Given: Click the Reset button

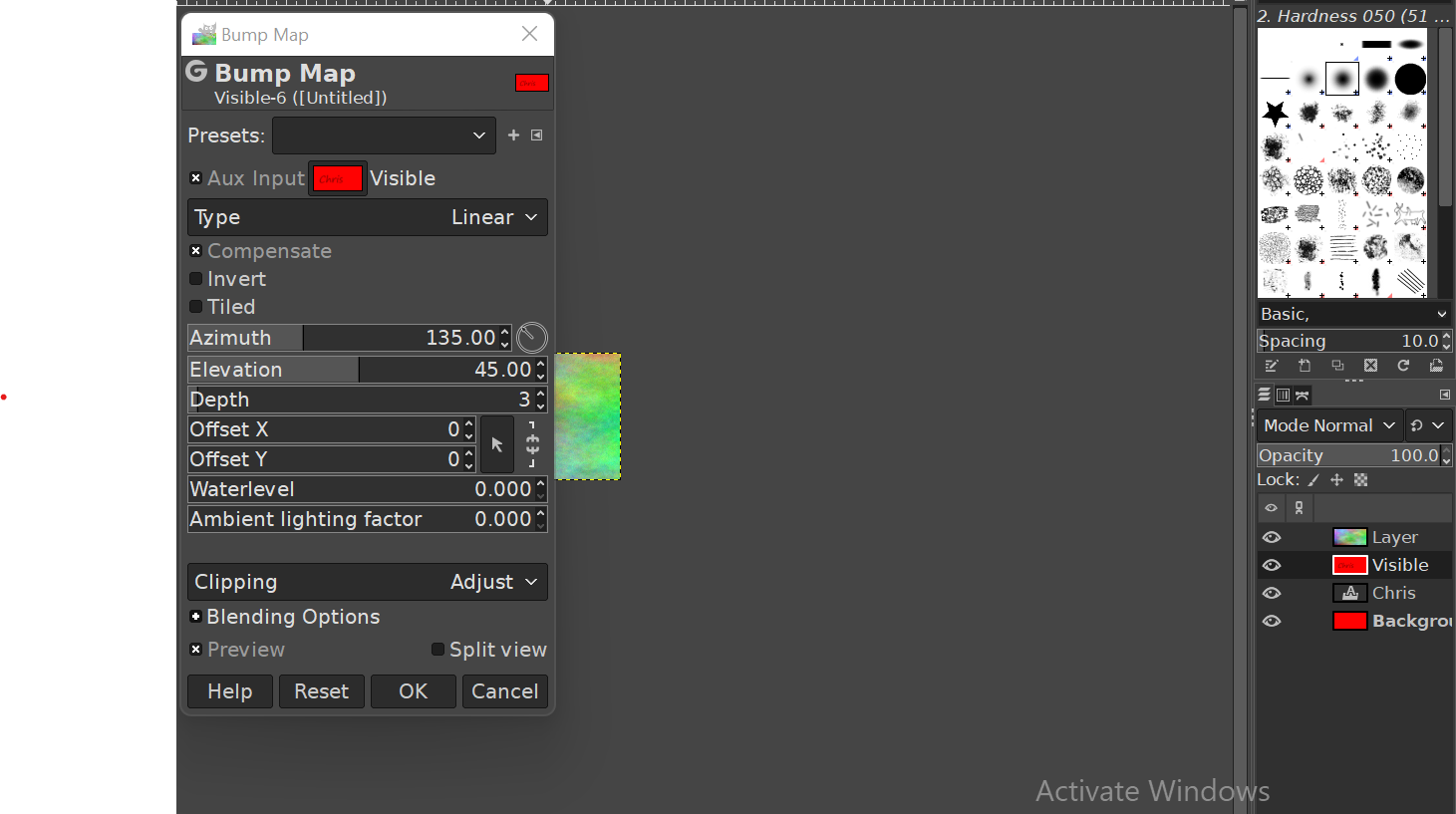Looking at the screenshot, I should pyautogui.click(x=322, y=691).
